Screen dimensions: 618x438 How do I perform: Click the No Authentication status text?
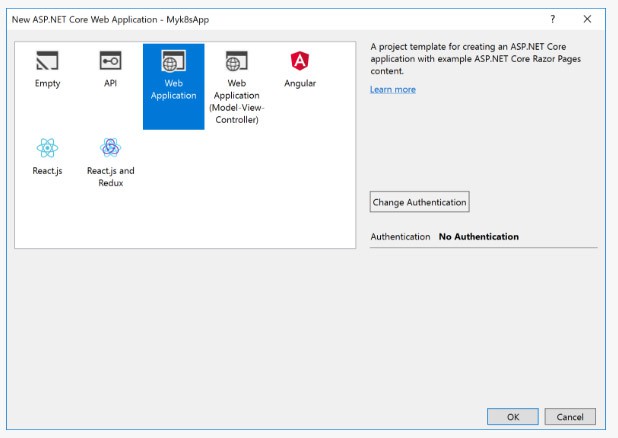click(478, 237)
